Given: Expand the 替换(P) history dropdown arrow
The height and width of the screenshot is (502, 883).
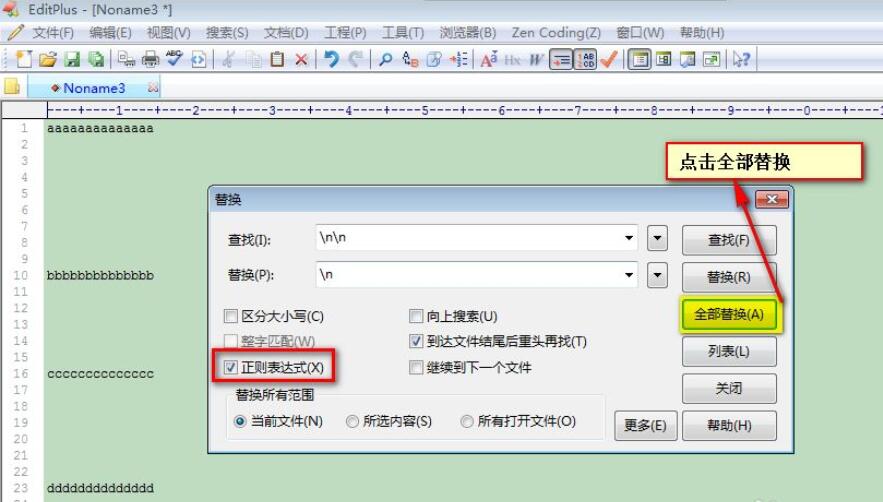Looking at the screenshot, I should [628, 275].
